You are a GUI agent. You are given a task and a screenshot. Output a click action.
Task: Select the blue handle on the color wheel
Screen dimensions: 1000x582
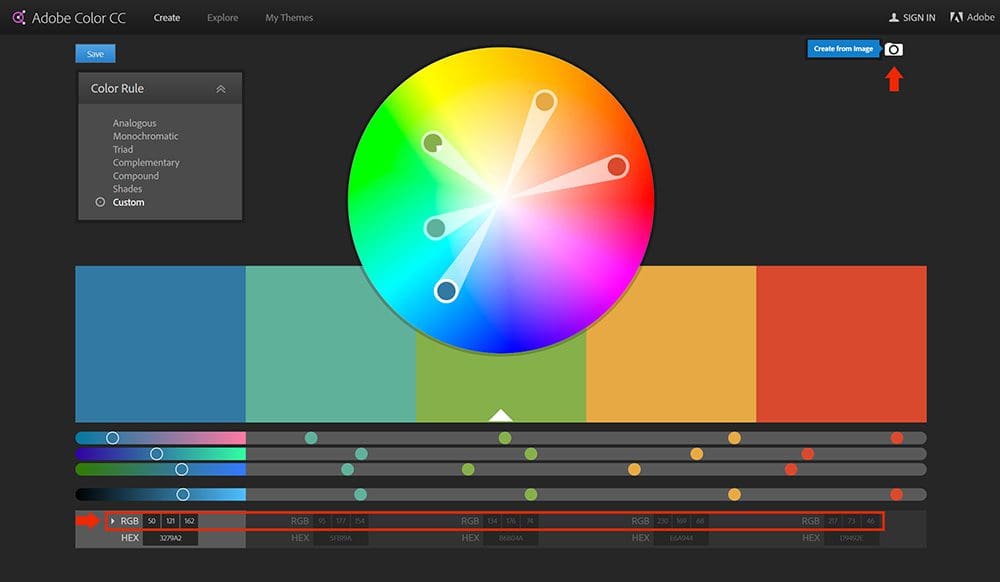coord(446,291)
